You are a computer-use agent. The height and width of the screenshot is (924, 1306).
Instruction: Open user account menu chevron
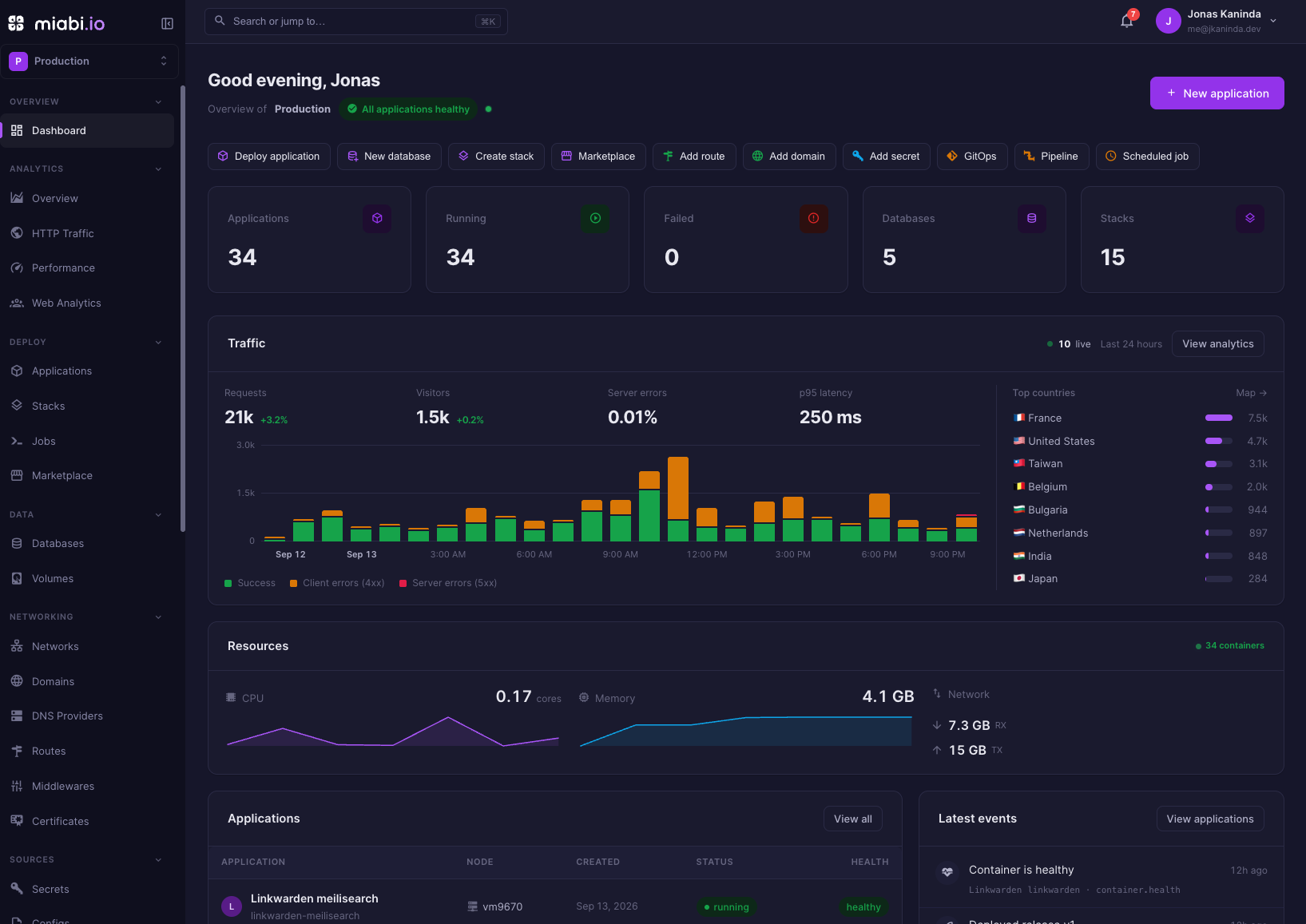coord(1273,22)
